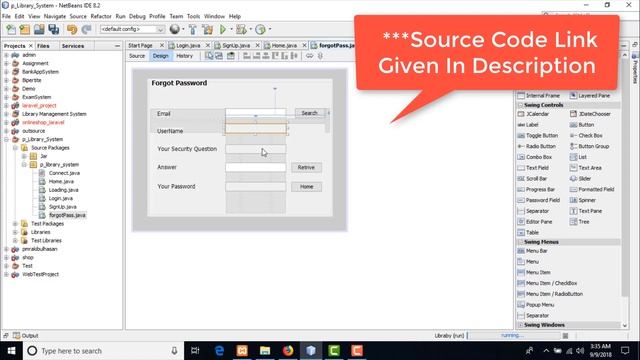Screen dimensions: 640x360
Task: Expand the Libraries node
Action: pyautogui.click(x=15, y=232)
